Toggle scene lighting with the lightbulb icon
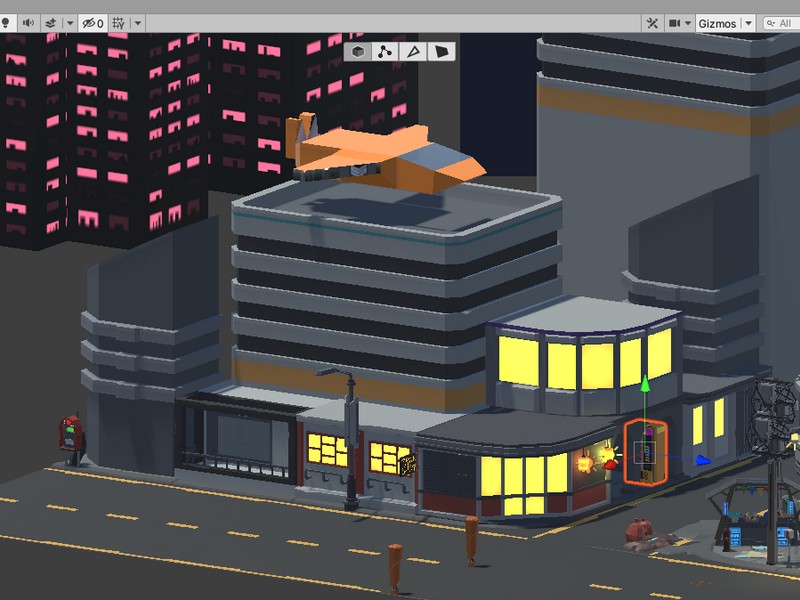This screenshot has width=800, height=600. [x=6, y=22]
